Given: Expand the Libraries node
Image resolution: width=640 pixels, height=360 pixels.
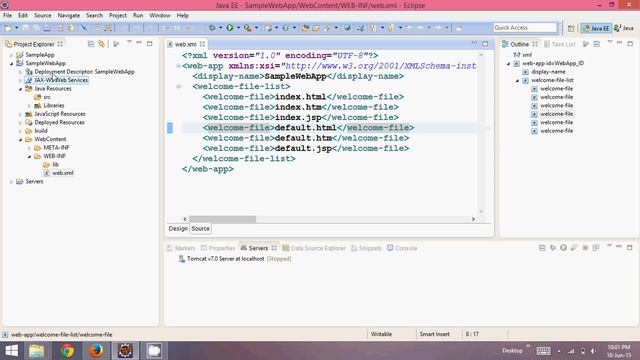Looking at the screenshot, I should [x=29, y=106].
